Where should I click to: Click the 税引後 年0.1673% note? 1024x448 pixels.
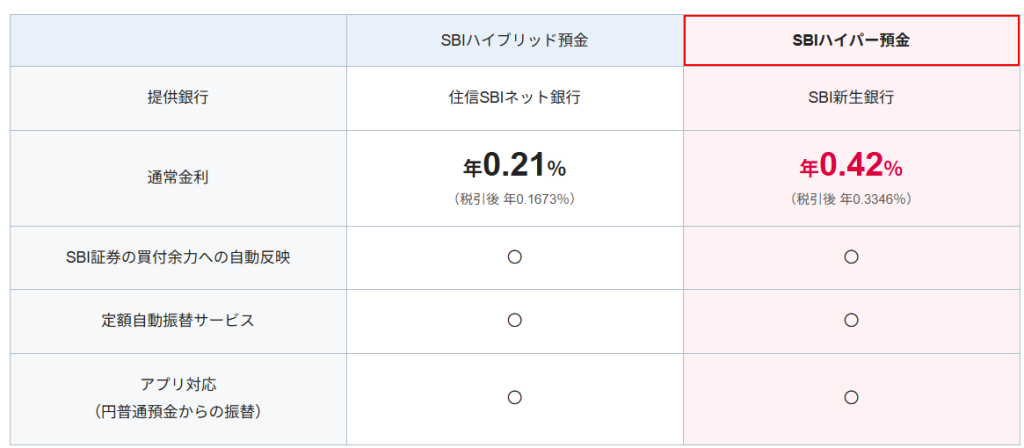click(514, 199)
